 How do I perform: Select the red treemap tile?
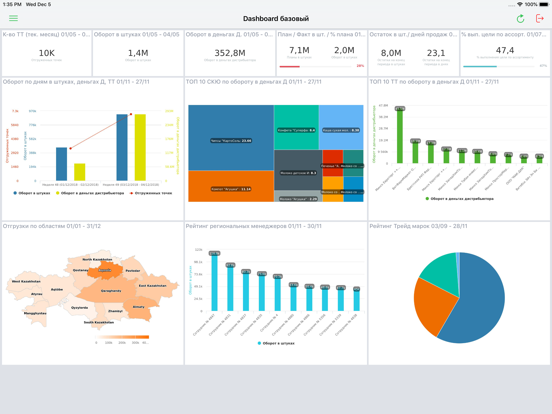coord(333,163)
